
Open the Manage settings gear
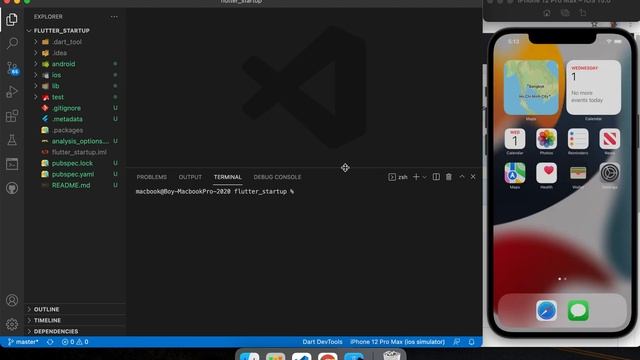click(12, 324)
